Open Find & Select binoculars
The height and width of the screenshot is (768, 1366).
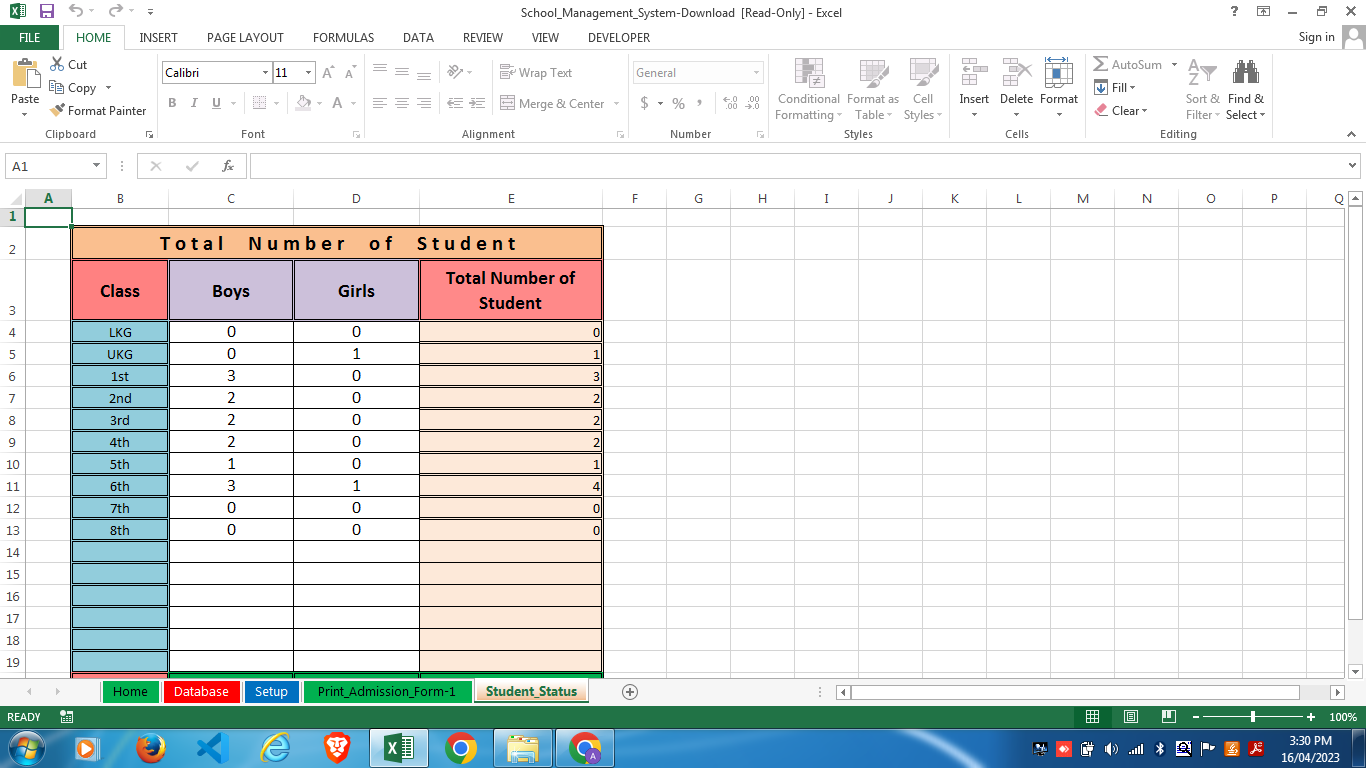(1245, 89)
